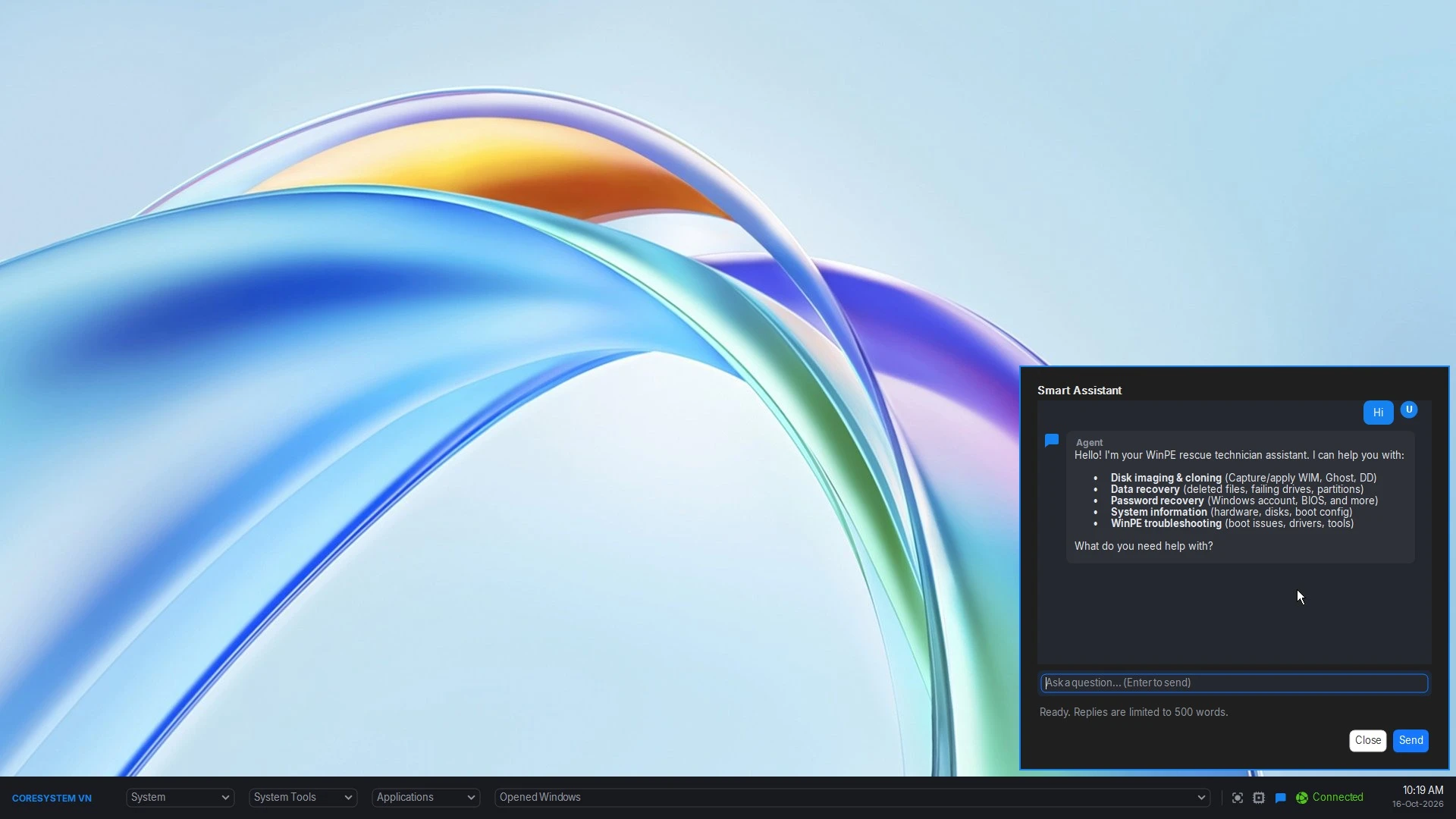The width and height of the screenshot is (1456, 819).
Task: Expand the System dropdown
Action: pyautogui.click(x=180, y=797)
